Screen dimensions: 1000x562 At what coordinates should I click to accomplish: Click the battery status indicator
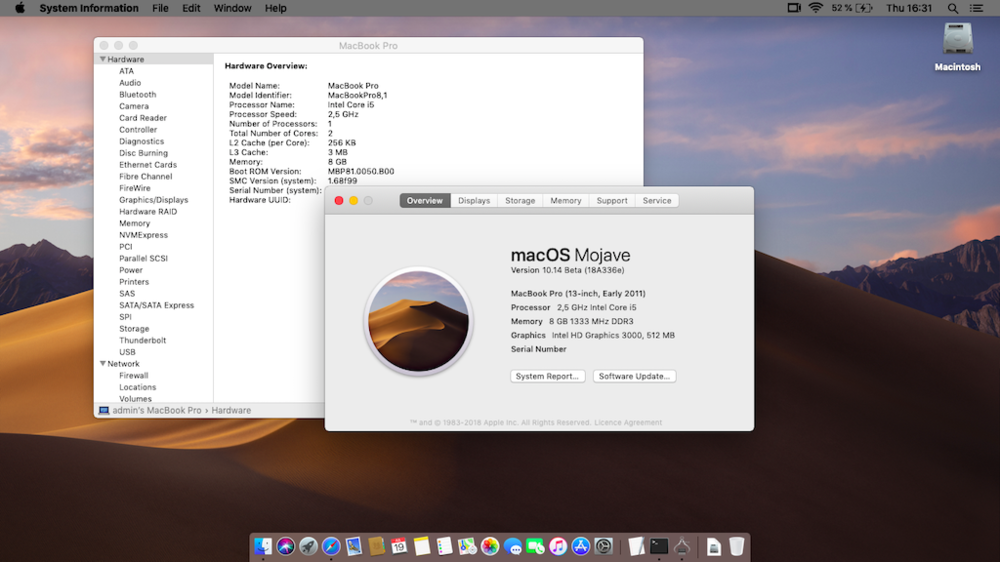(x=851, y=8)
